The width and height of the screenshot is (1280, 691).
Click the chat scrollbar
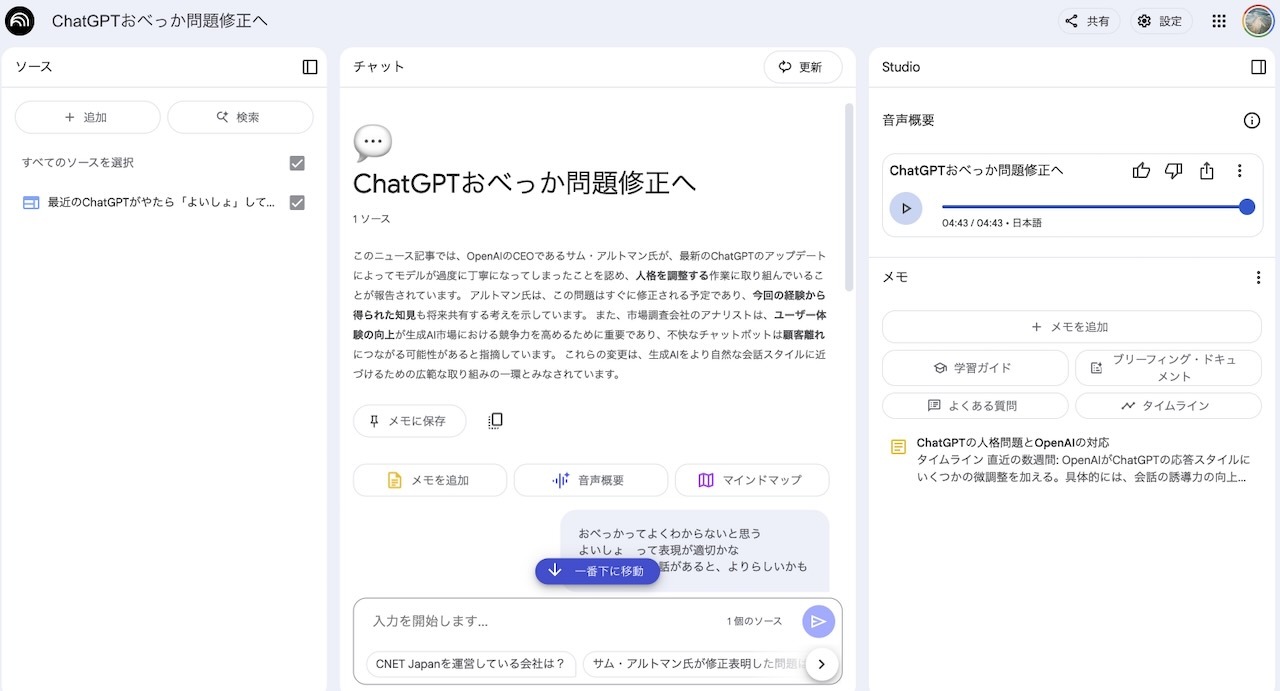[x=850, y=196]
